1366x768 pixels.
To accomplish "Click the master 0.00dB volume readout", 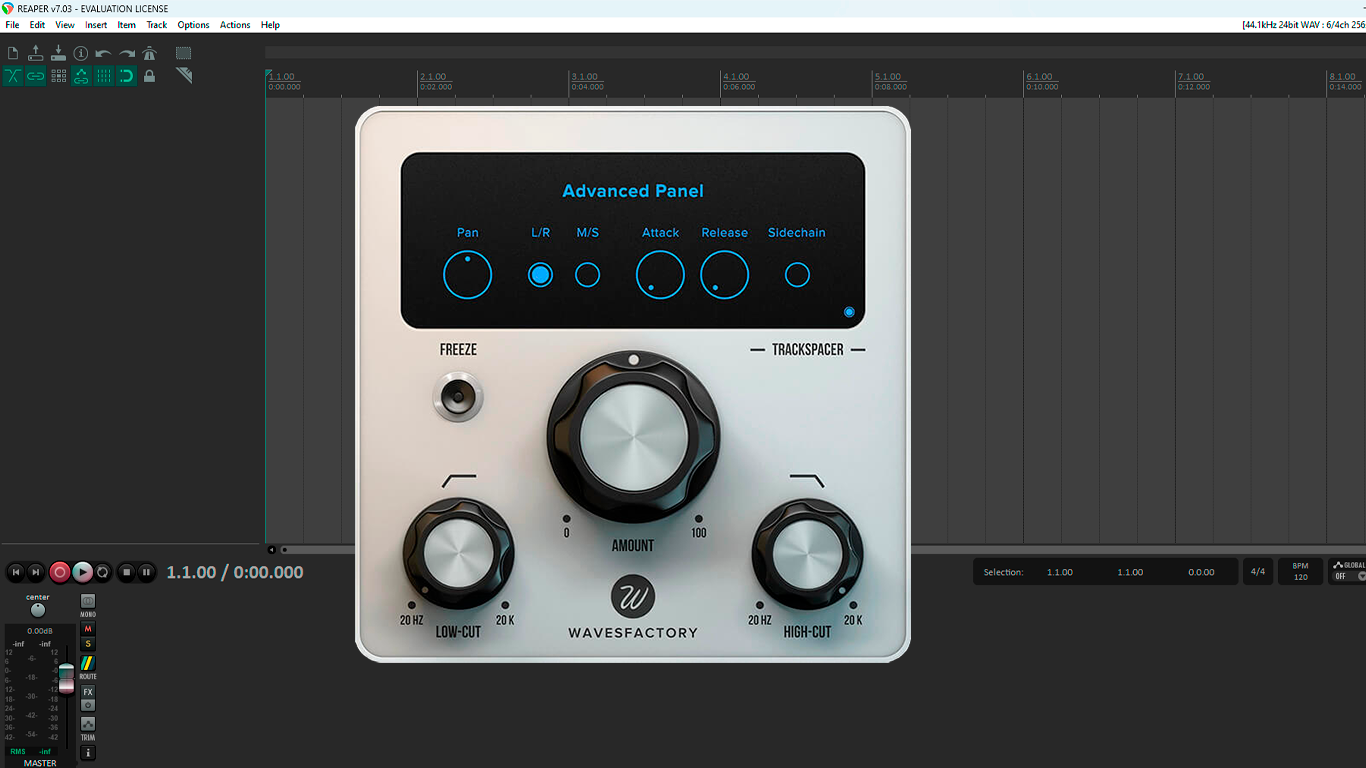I will point(39,631).
